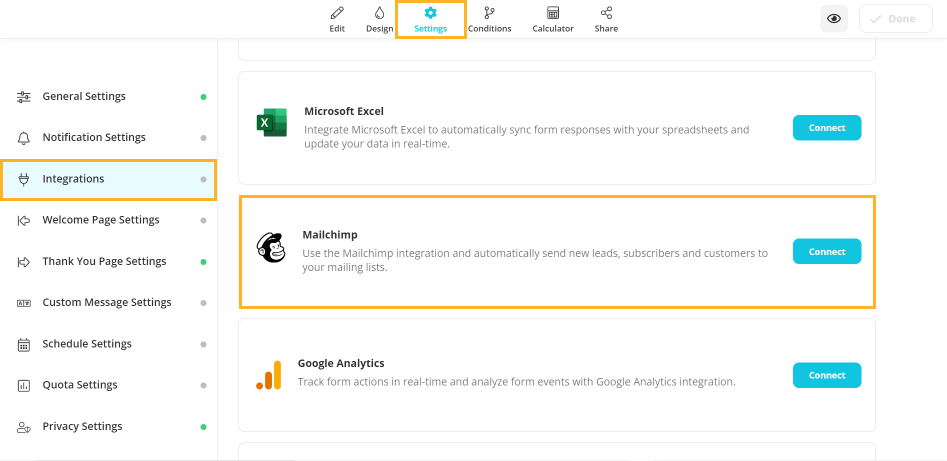Click the Microsoft Excel logo
This screenshot has width=947, height=461.
[x=271, y=123]
